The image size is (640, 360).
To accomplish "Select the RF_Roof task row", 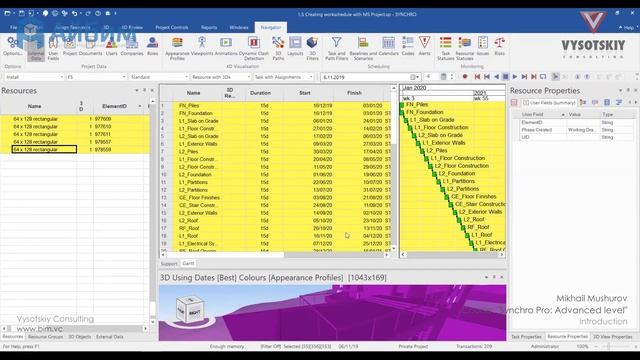I will click(275, 228).
